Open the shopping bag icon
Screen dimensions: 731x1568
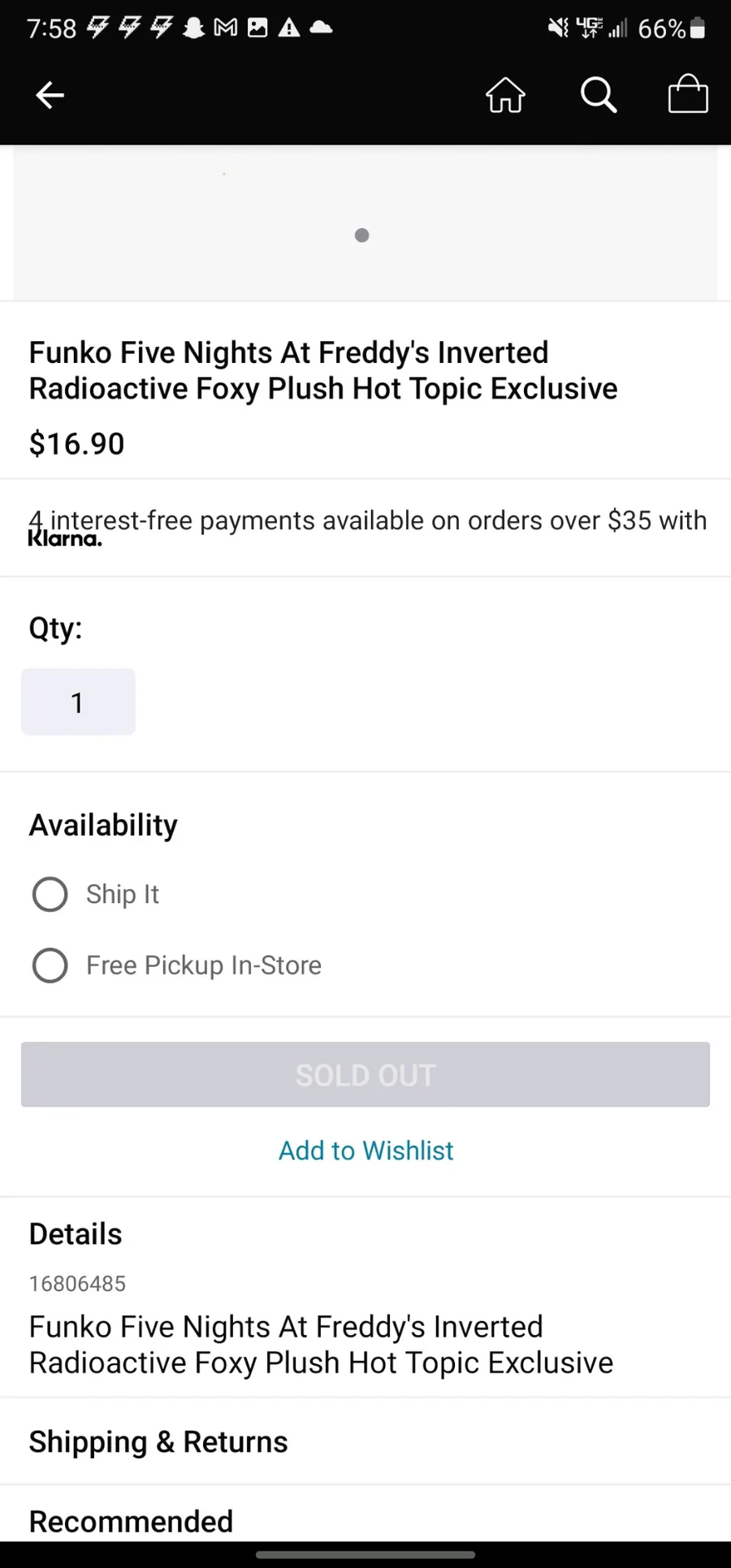coord(688,94)
